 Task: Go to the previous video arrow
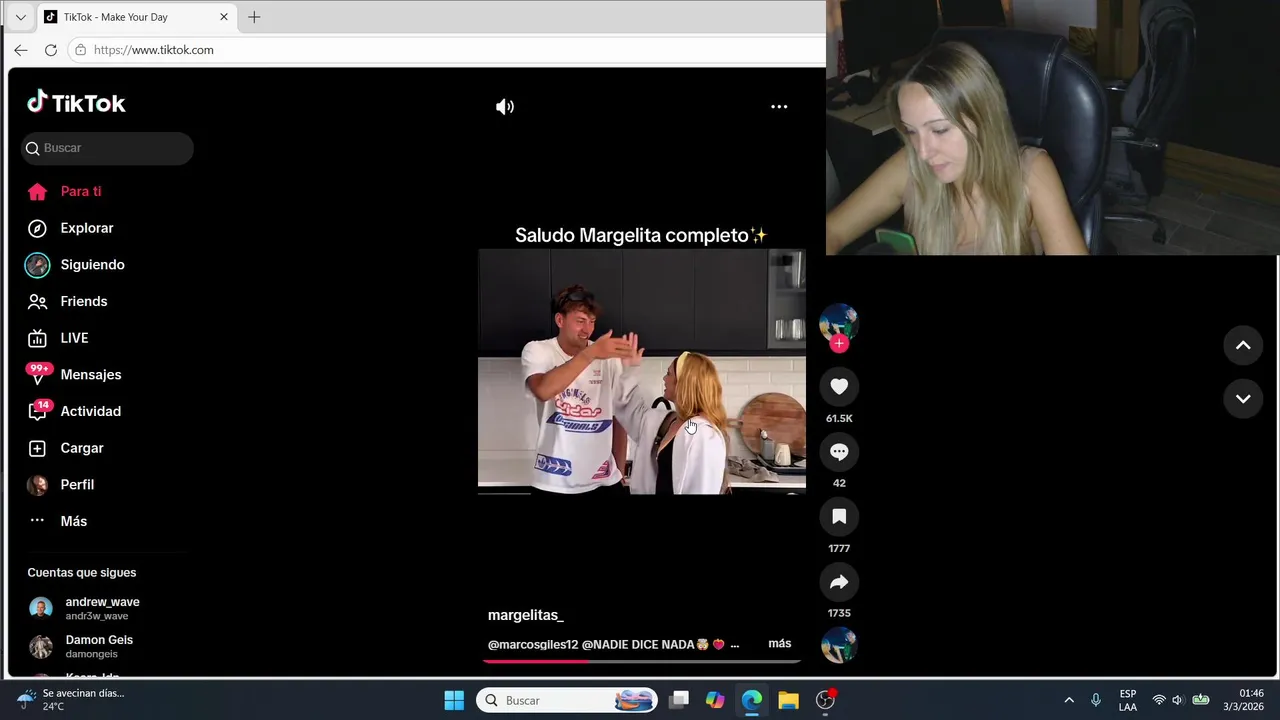pos(1243,345)
